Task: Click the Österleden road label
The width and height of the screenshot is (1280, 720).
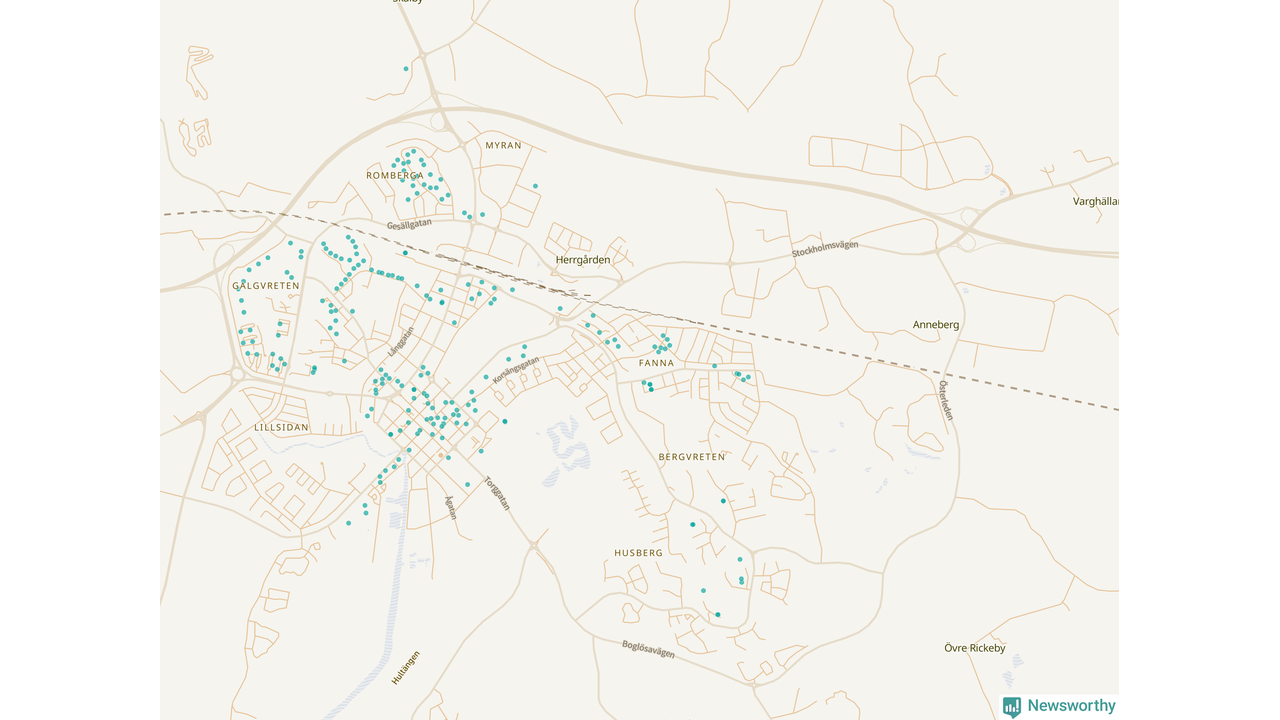Action: pos(945,399)
